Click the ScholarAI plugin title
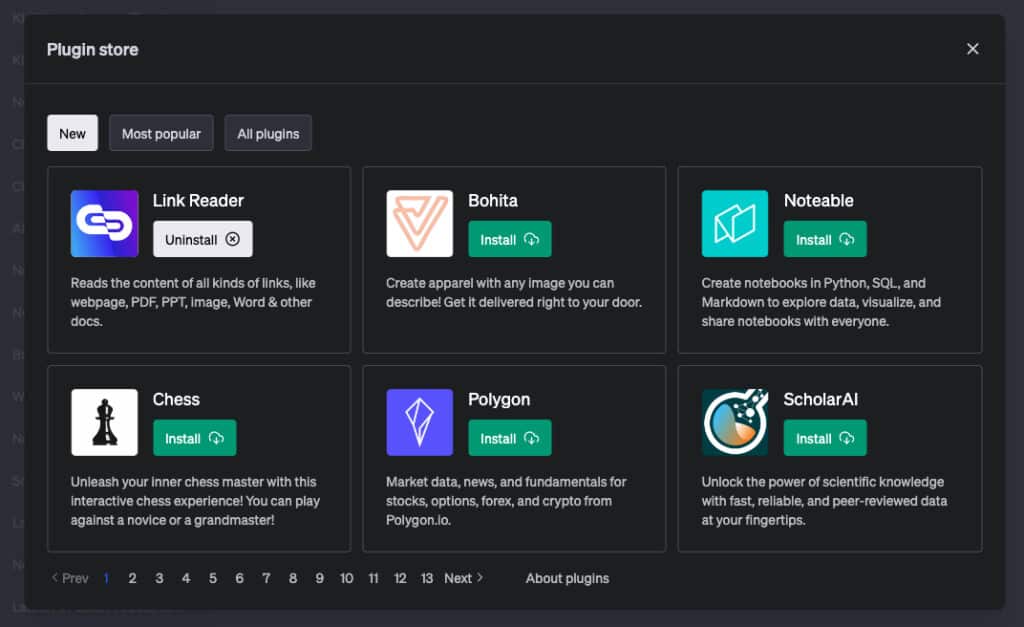This screenshot has height=627, width=1024. pos(821,399)
